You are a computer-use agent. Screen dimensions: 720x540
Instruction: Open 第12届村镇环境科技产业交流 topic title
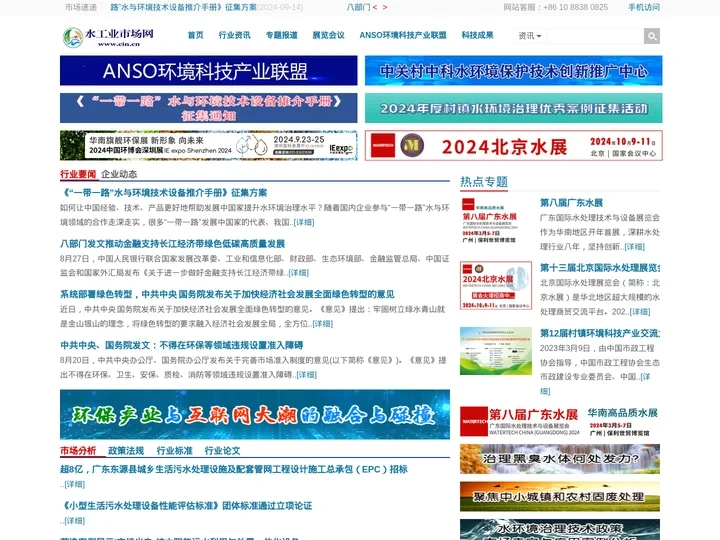[x=600, y=333]
